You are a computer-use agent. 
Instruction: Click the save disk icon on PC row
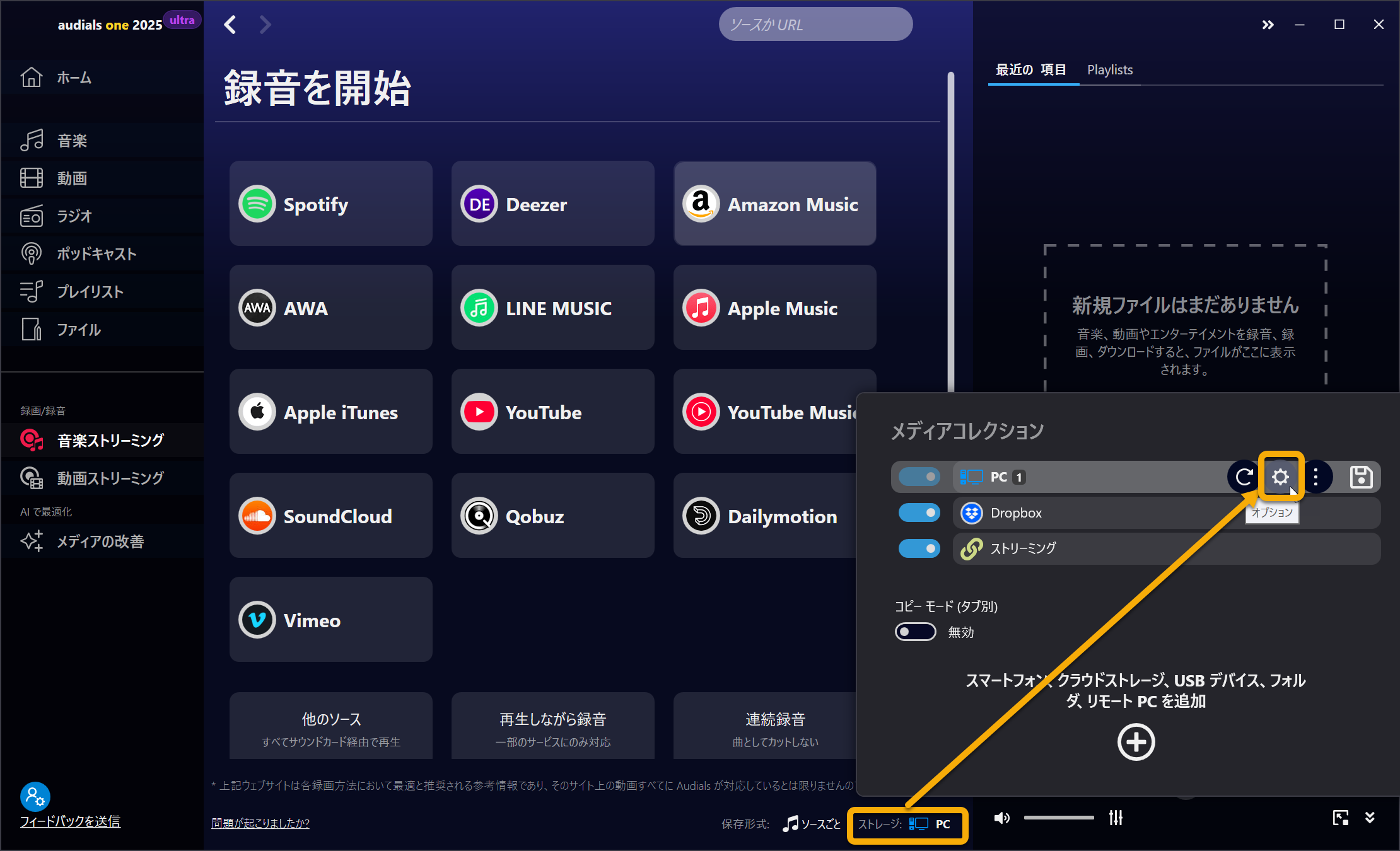click(1361, 477)
